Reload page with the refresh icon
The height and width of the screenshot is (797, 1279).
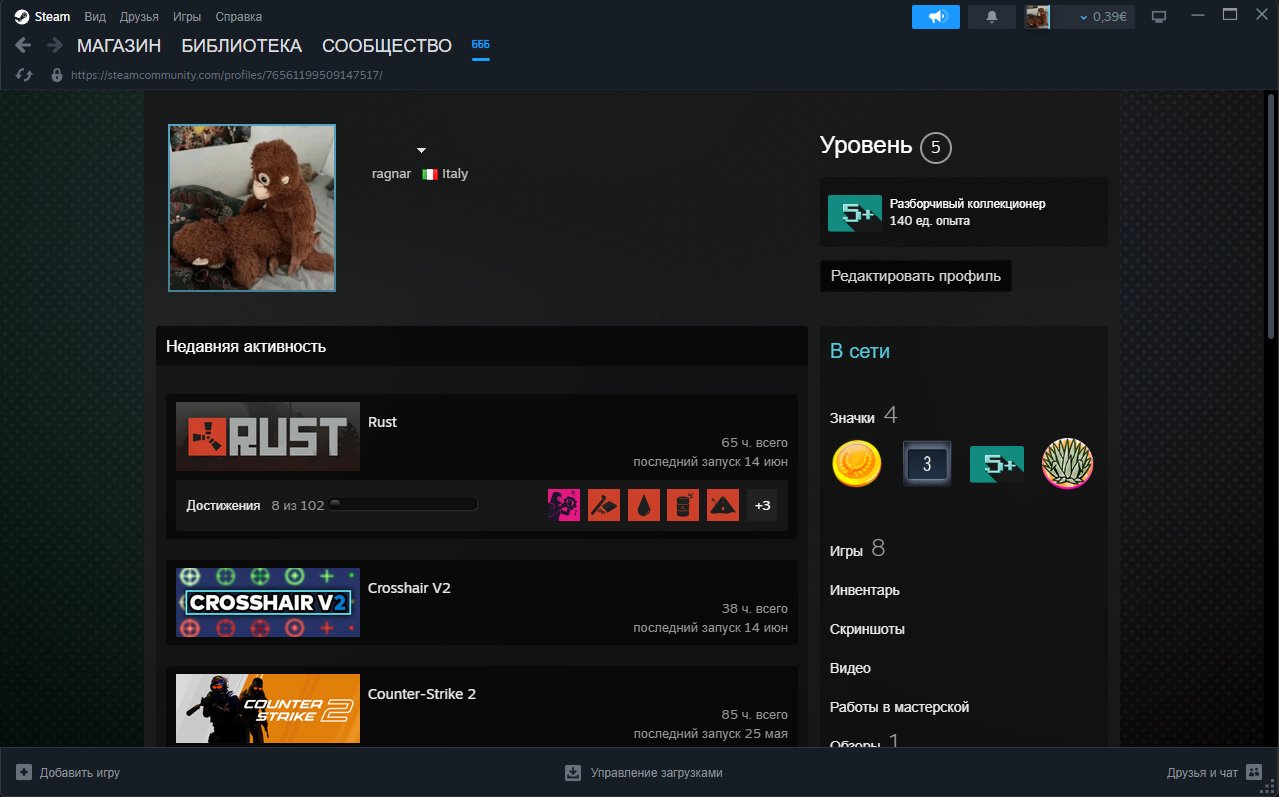pyautogui.click(x=24, y=75)
